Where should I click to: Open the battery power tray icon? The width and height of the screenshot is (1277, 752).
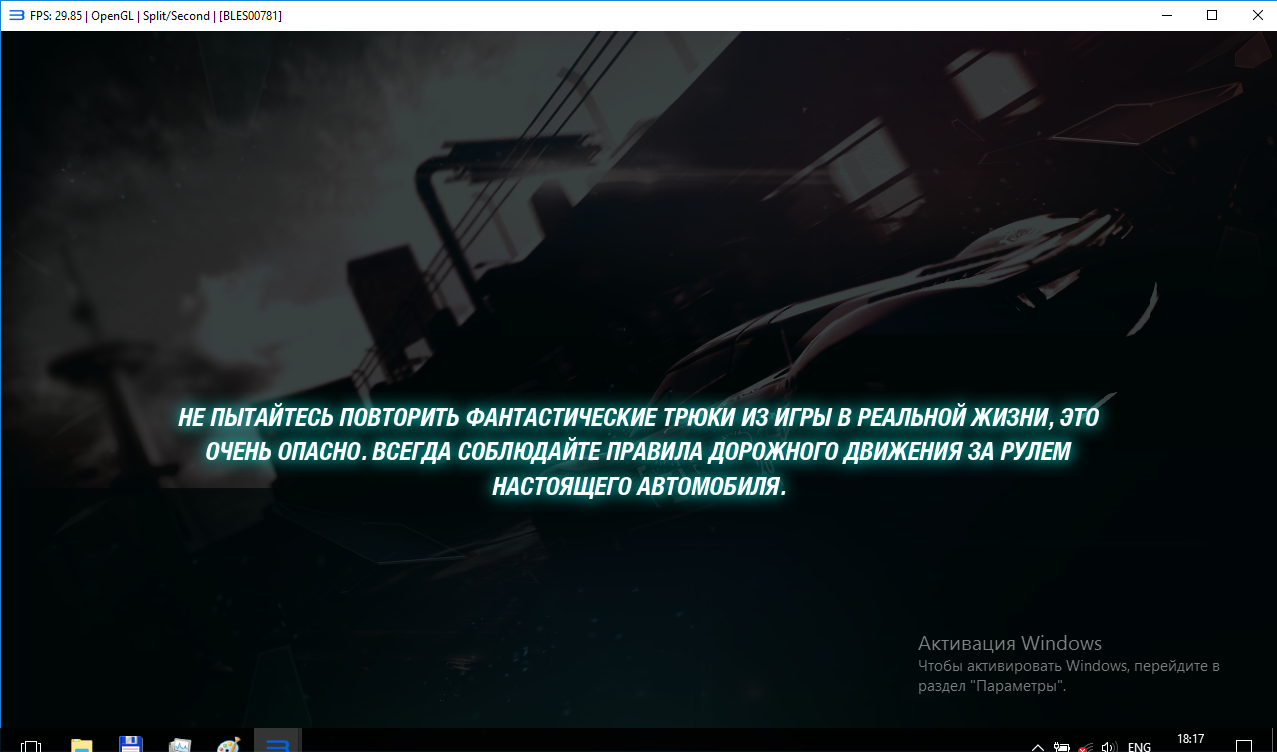pyautogui.click(x=1062, y=746)
